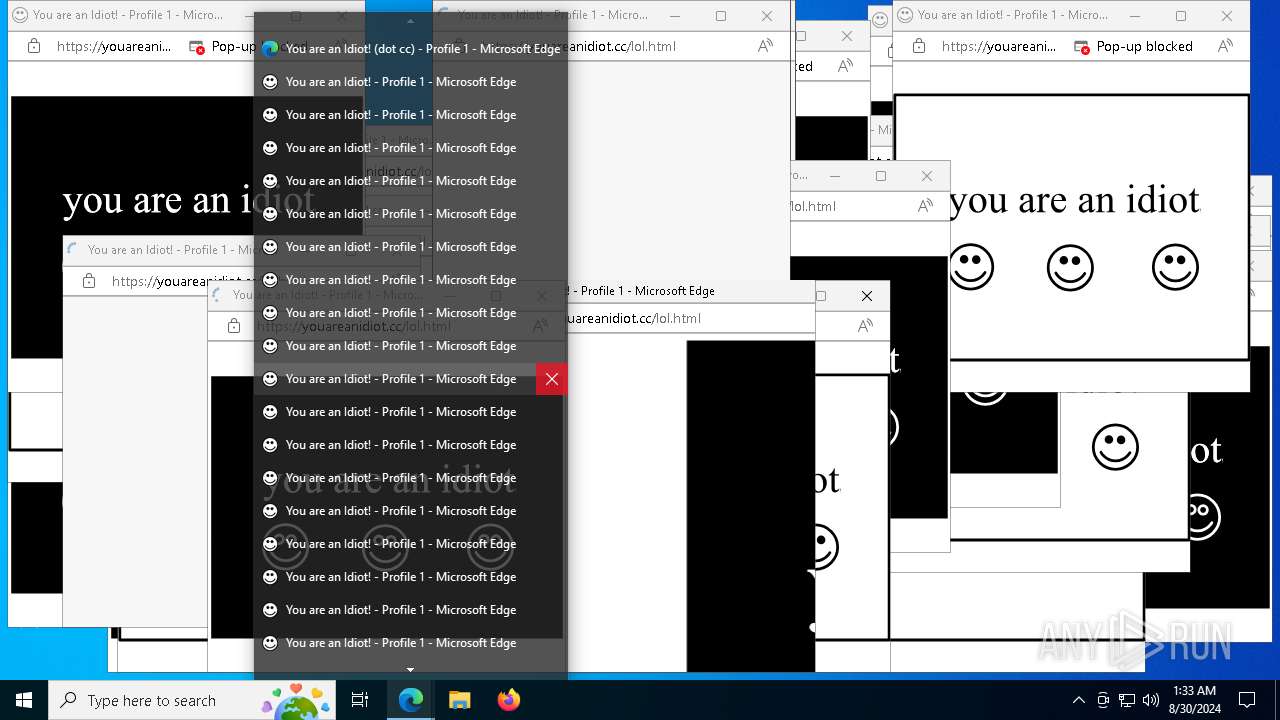Open File Explorer from the taskbar
Image resolution: width=1280 pixels, height=720 pixels.
(459, 700)
